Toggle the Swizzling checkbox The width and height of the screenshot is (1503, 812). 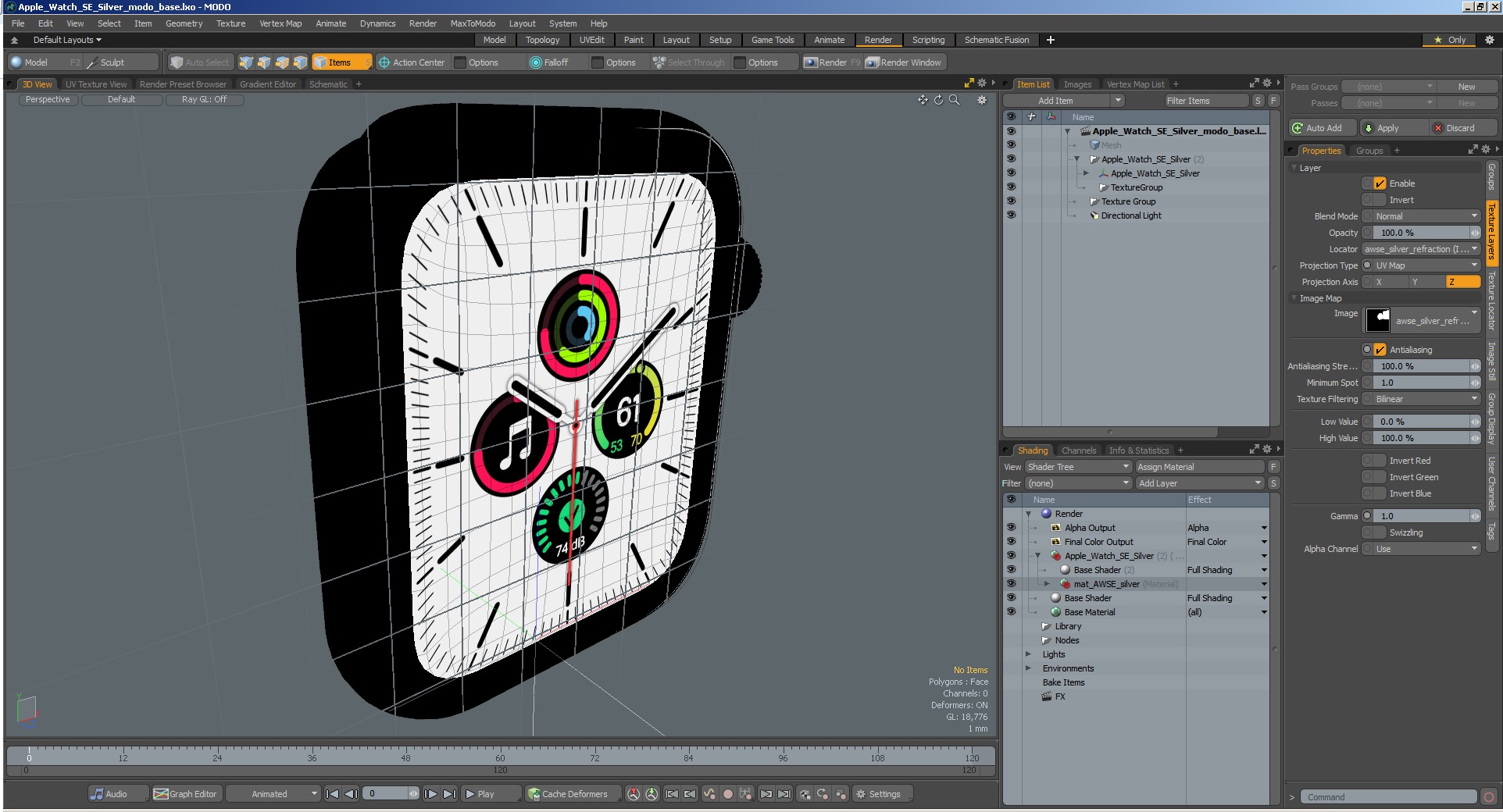(1380, 532)
